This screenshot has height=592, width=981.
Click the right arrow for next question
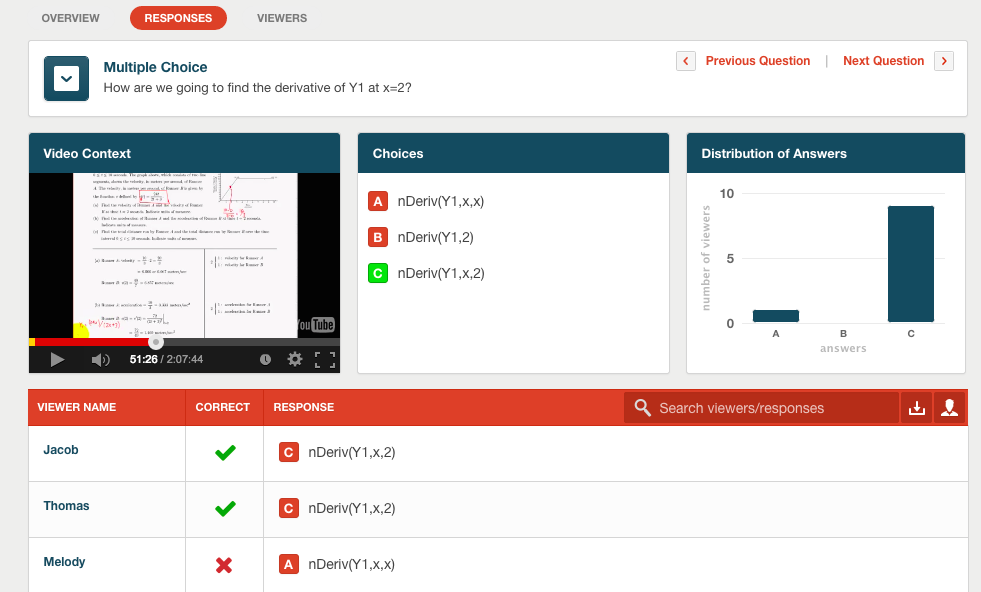click(943, 61)
